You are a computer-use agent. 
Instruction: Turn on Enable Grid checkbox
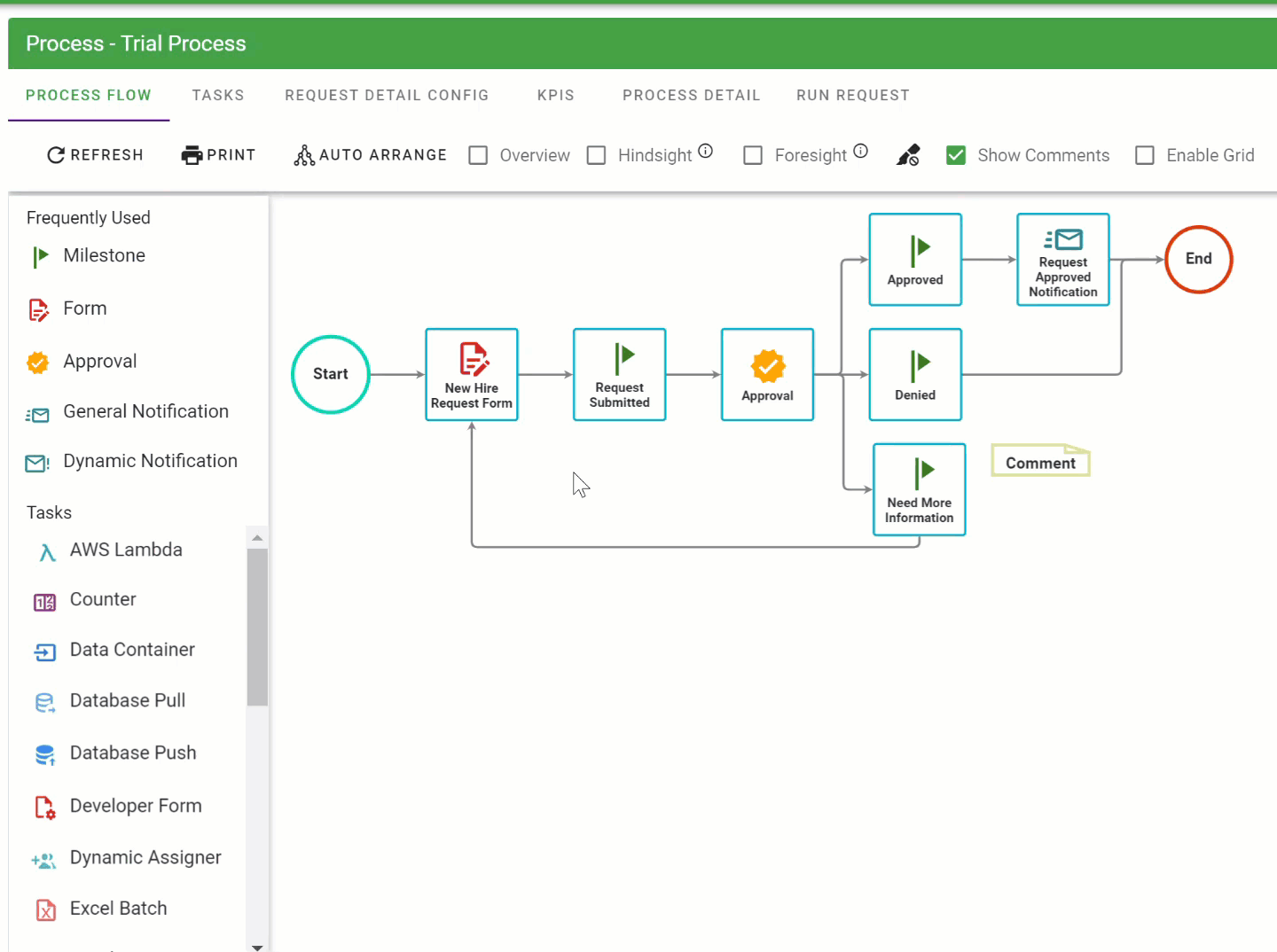coord(1145,156)
